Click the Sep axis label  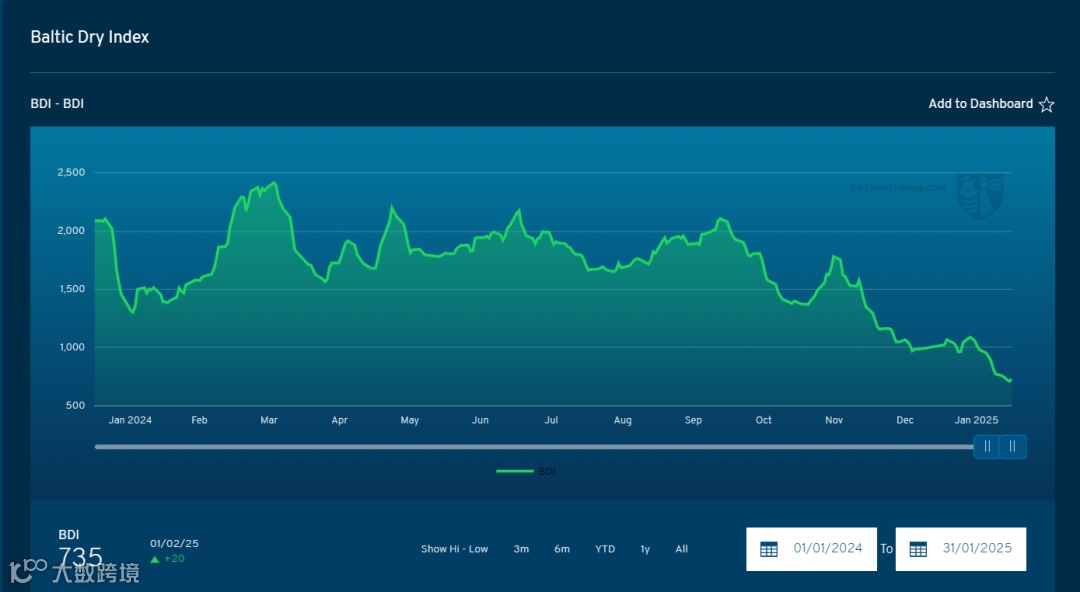[x=693, y=420]
